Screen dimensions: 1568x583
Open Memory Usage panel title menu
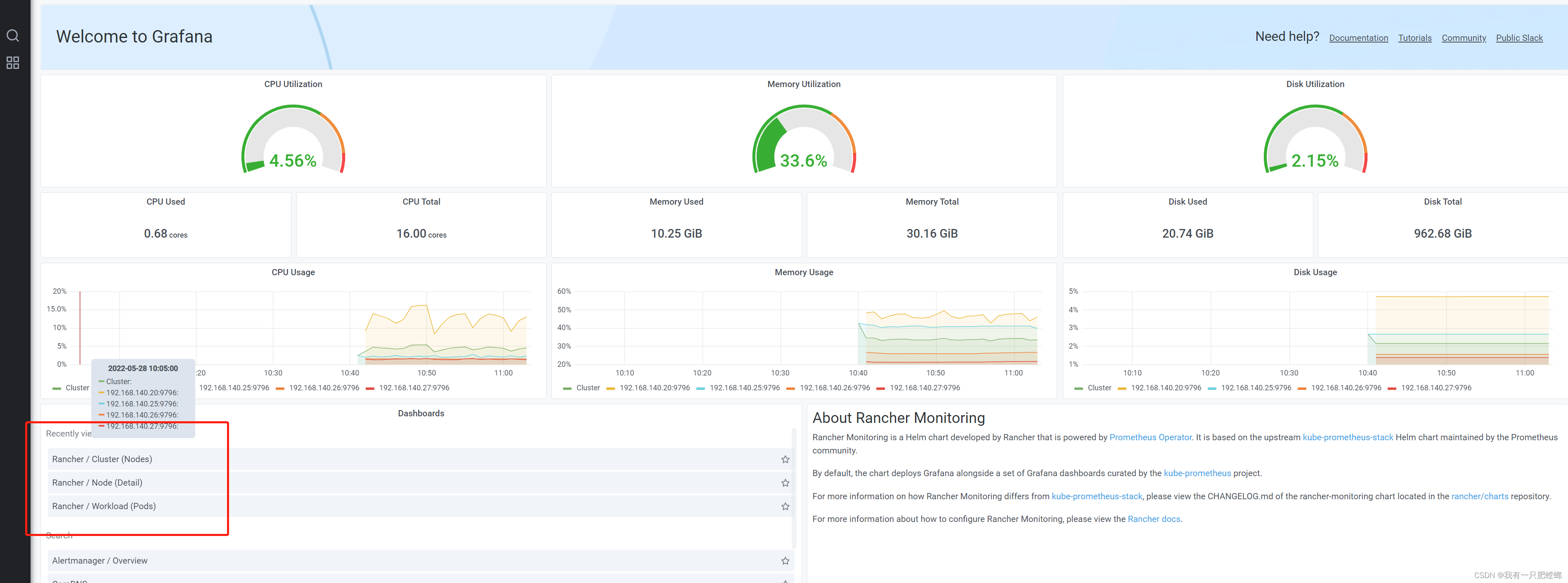804,272
